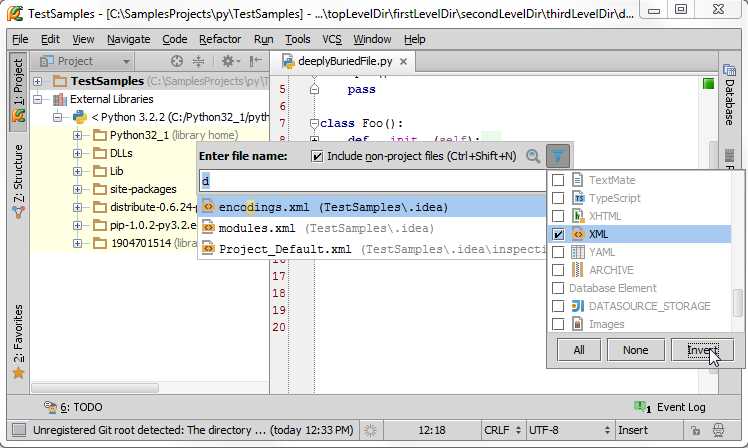Select Project_Default.xml in results
This screenshot has width=748, height=448.
coord(372,249)
